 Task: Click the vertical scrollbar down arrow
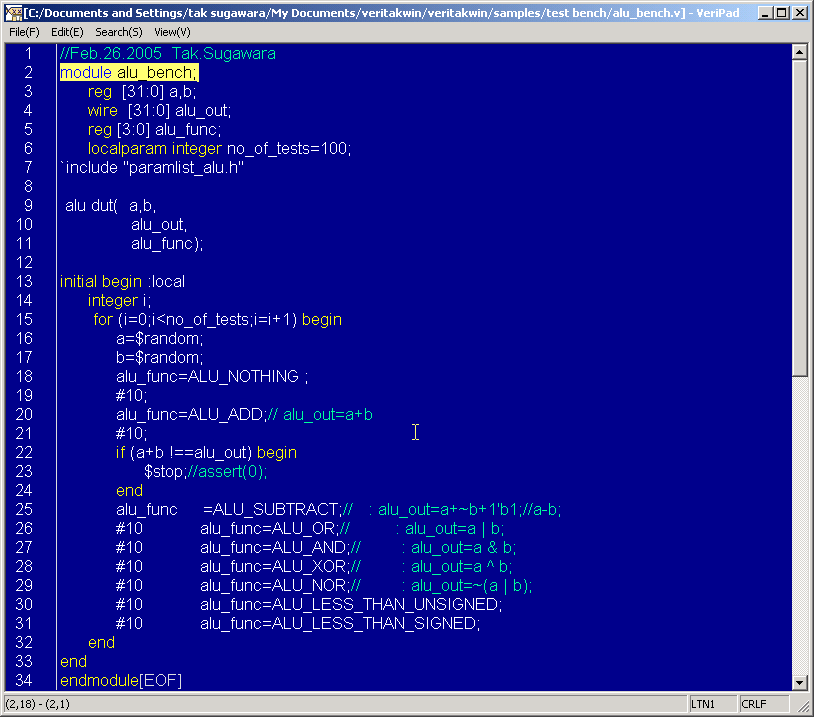pos(799,682)
